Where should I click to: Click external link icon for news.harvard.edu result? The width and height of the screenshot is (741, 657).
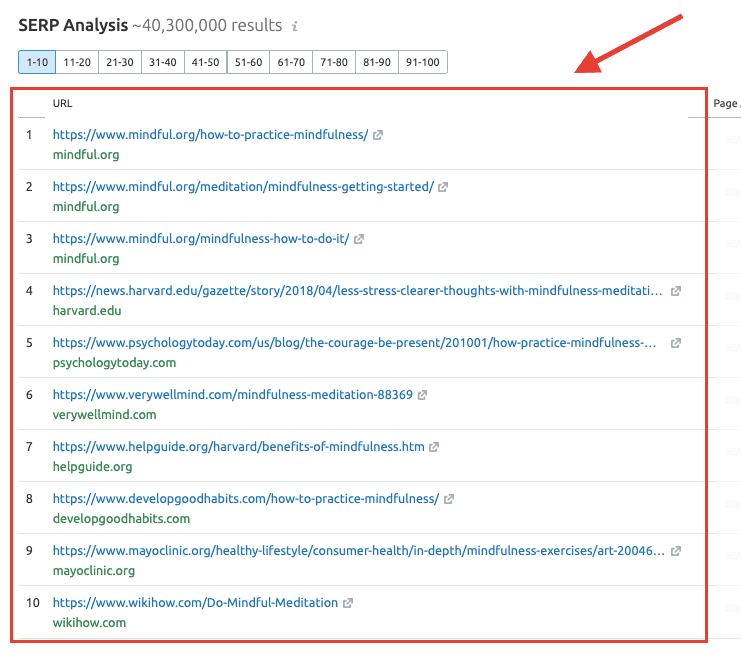[x=676, y=291]
